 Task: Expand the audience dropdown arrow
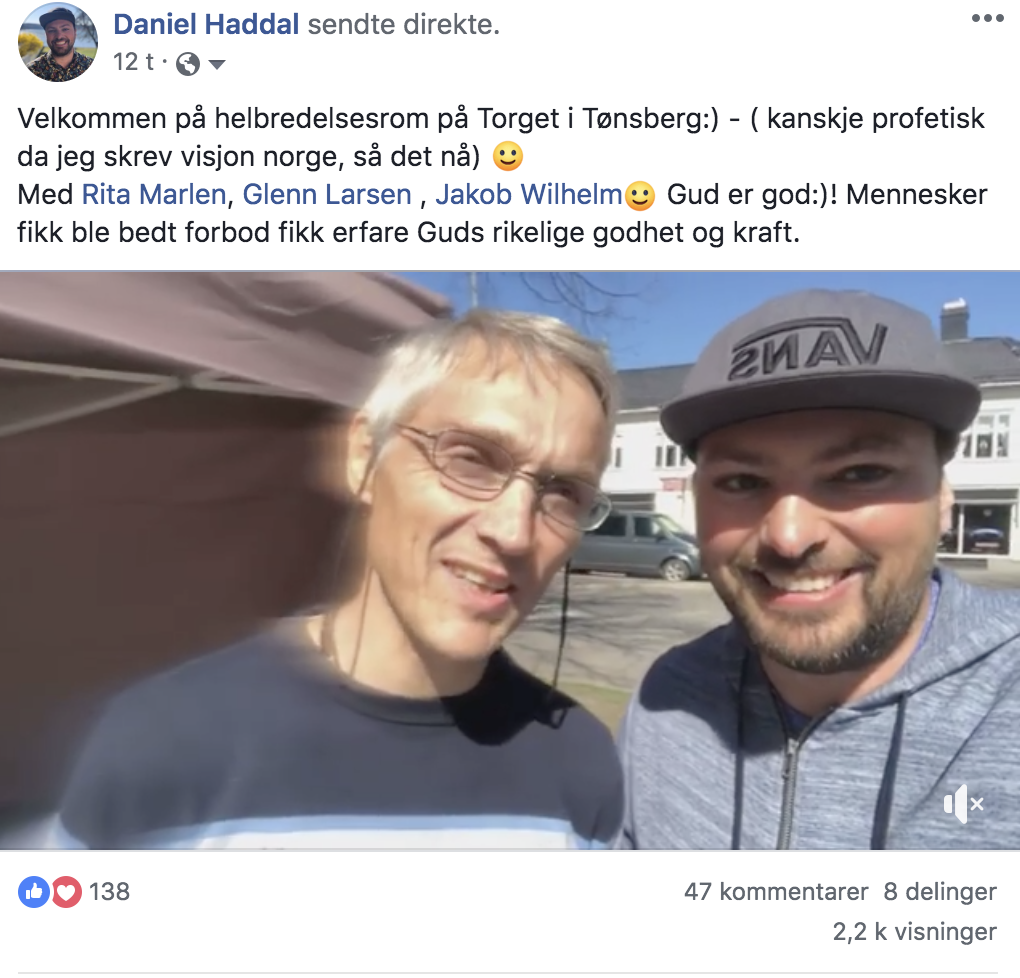click(x=217, y=64)
